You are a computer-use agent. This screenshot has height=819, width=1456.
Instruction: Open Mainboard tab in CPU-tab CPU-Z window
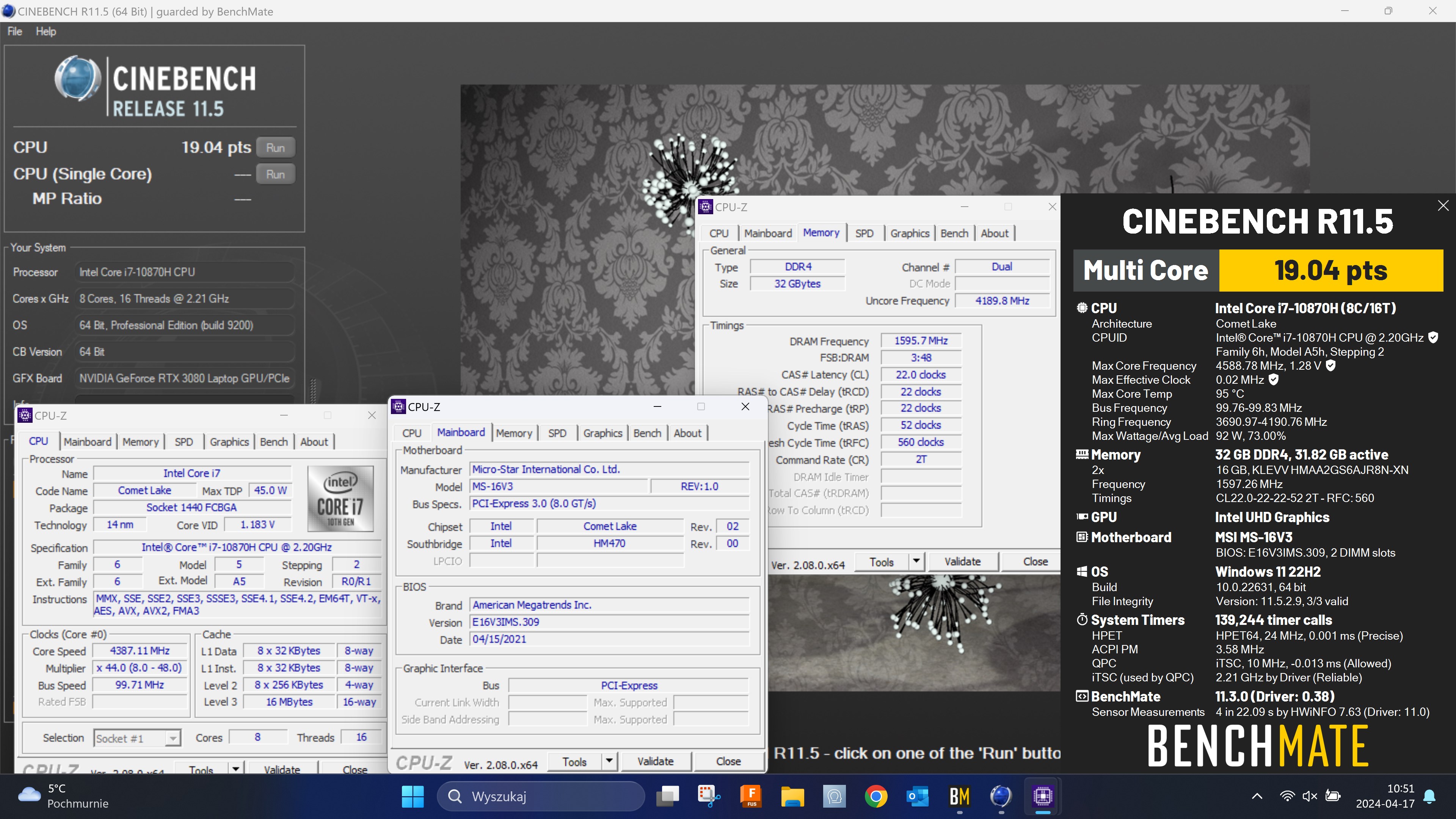[87, 442]
